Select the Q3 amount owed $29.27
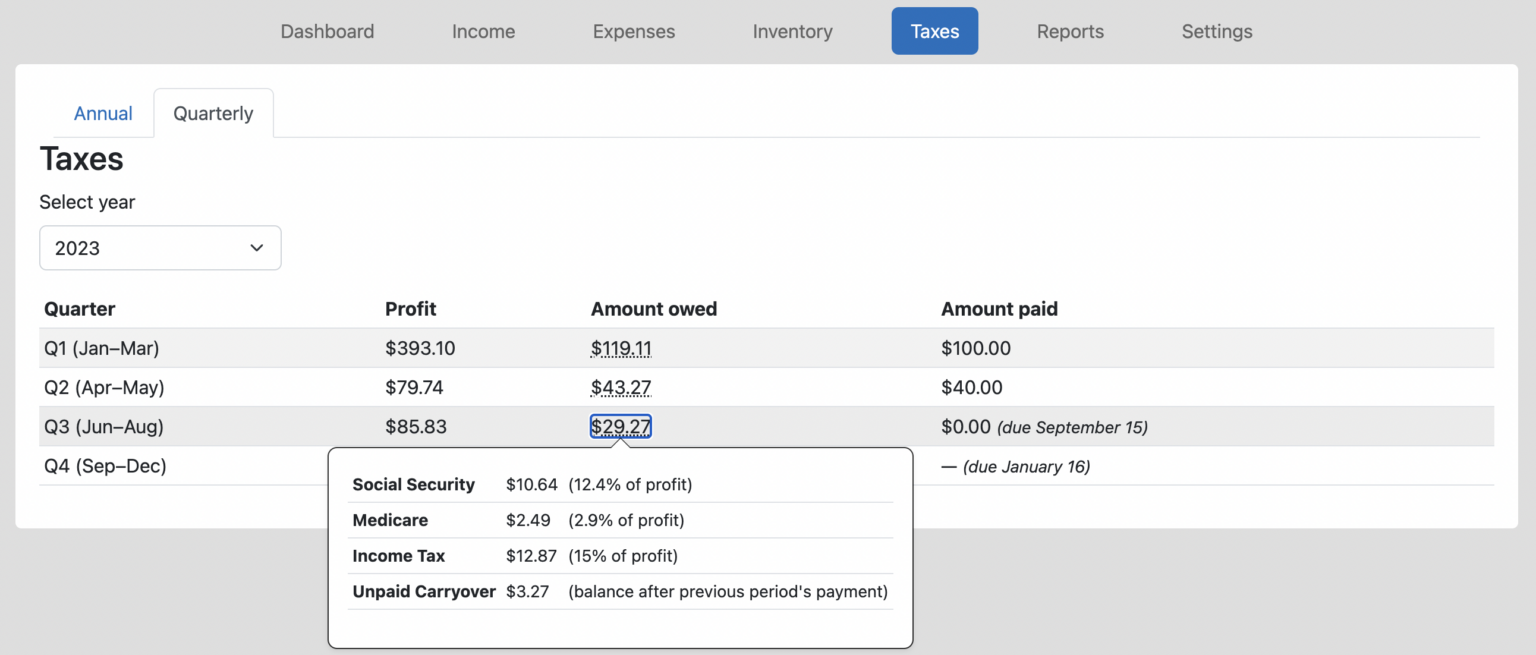1536x655 pixels. [x=621, y=426]
